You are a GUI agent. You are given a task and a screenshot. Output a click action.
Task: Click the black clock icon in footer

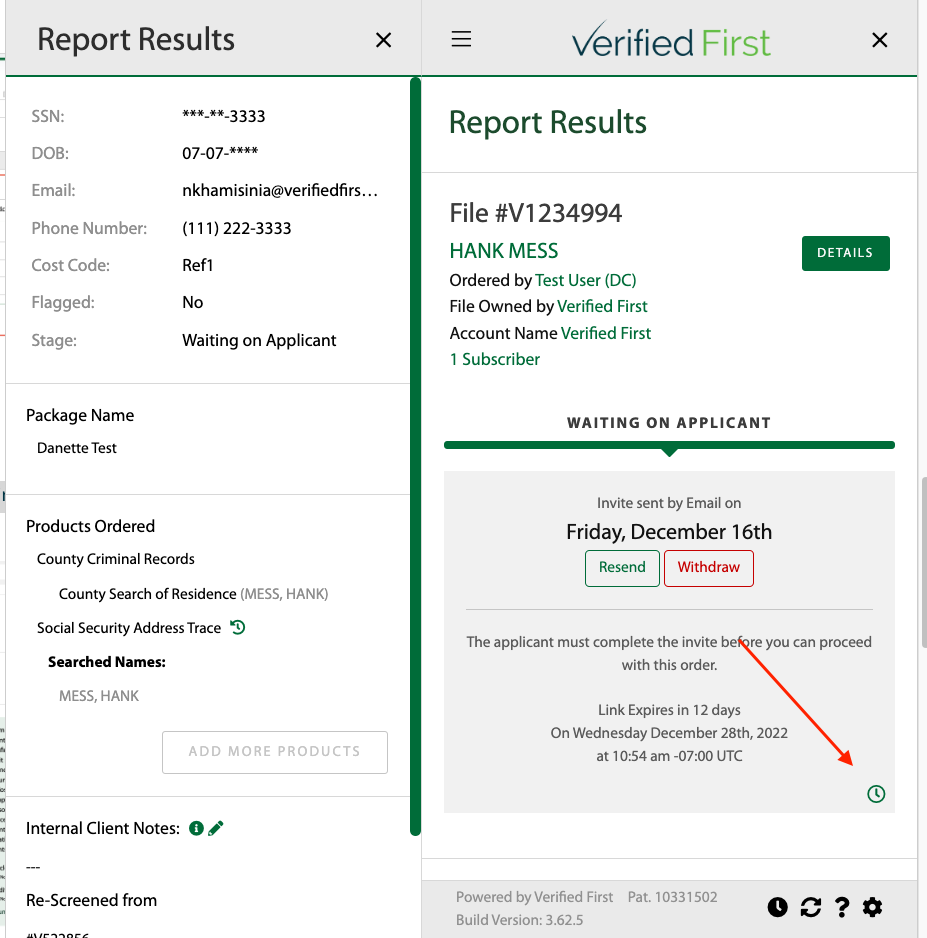point(777,907)
